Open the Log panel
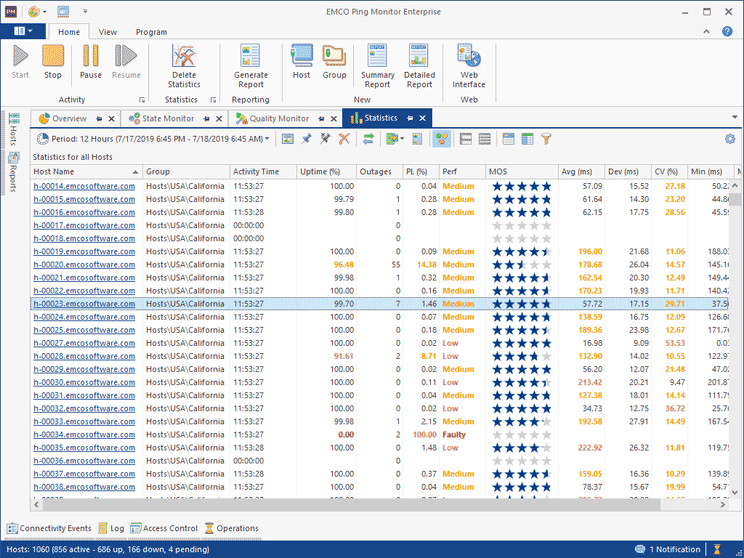Viewport: 744px width, 558px height. coord(111,528)
